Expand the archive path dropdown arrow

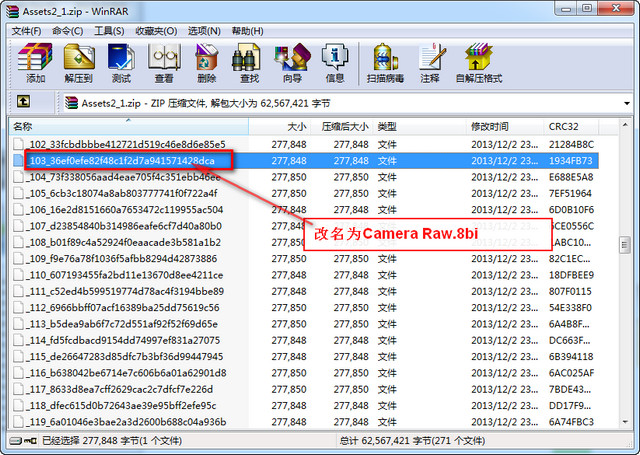pyautogui.click(x=627, y=103)
